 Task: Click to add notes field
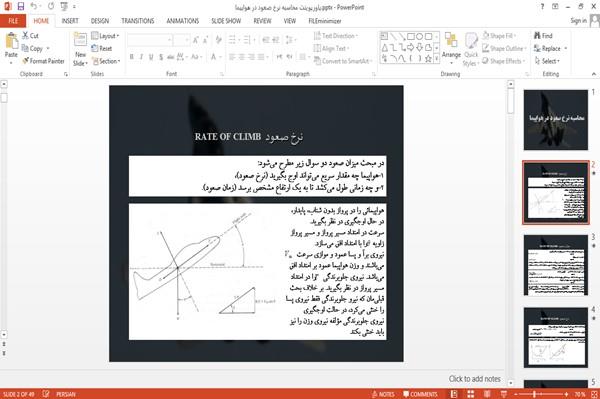click(474, 378)
